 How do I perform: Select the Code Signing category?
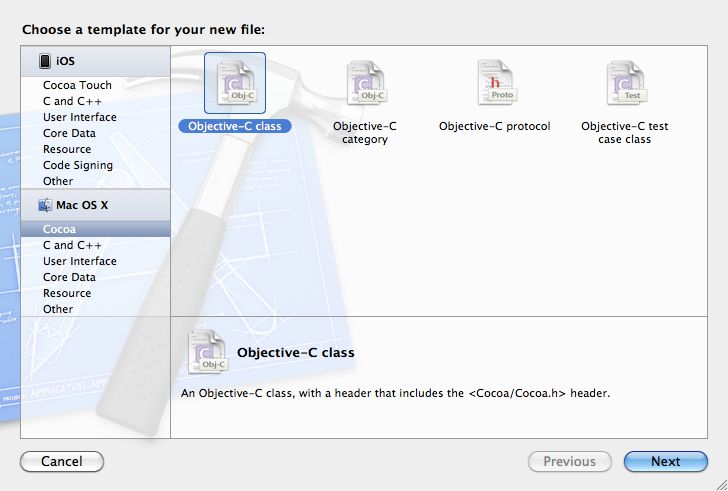77,165
